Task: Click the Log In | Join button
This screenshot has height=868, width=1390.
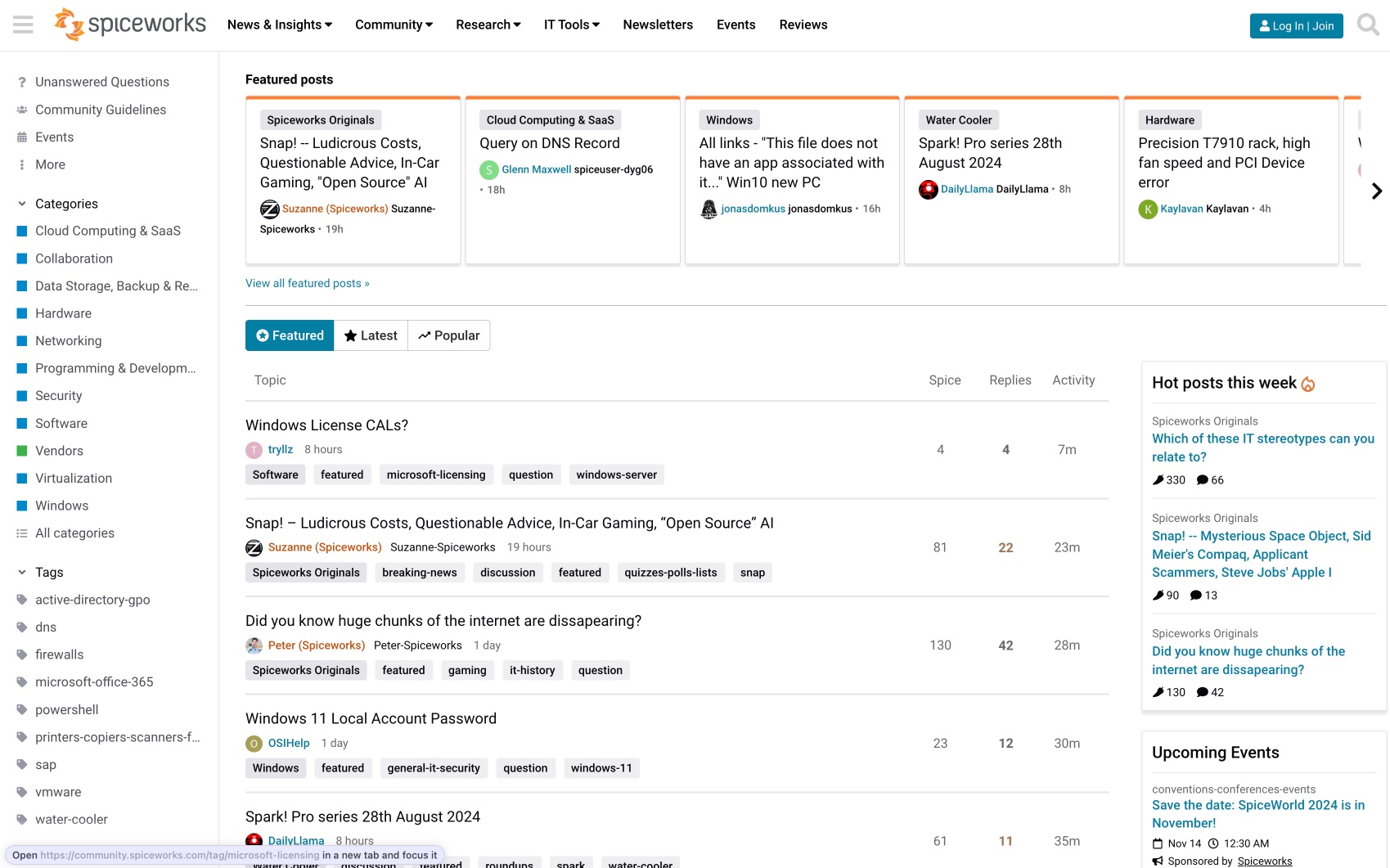Action: (1295, 25)
